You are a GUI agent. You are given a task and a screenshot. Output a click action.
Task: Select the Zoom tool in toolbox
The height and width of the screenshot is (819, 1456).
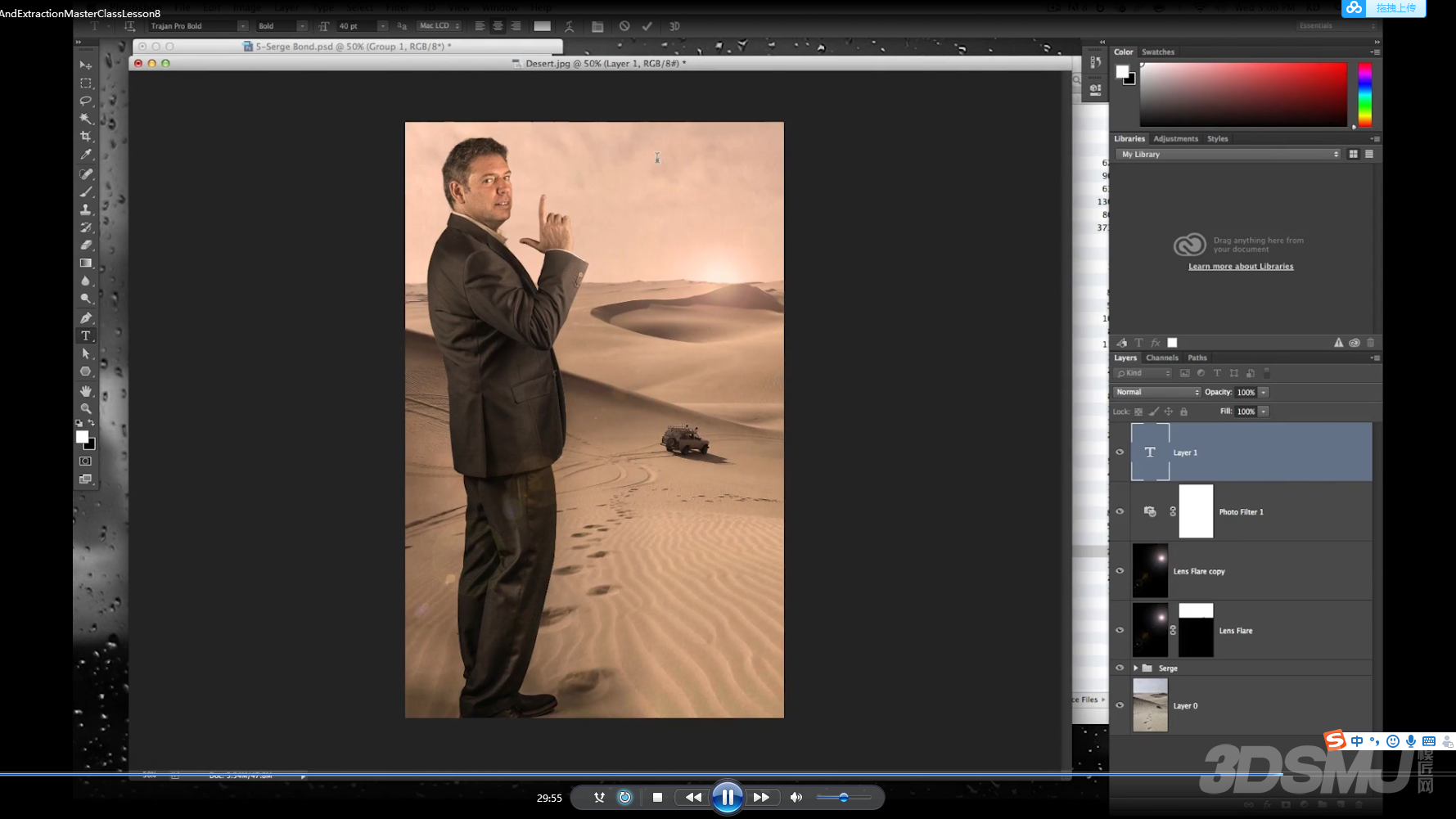tap(85, 408)
